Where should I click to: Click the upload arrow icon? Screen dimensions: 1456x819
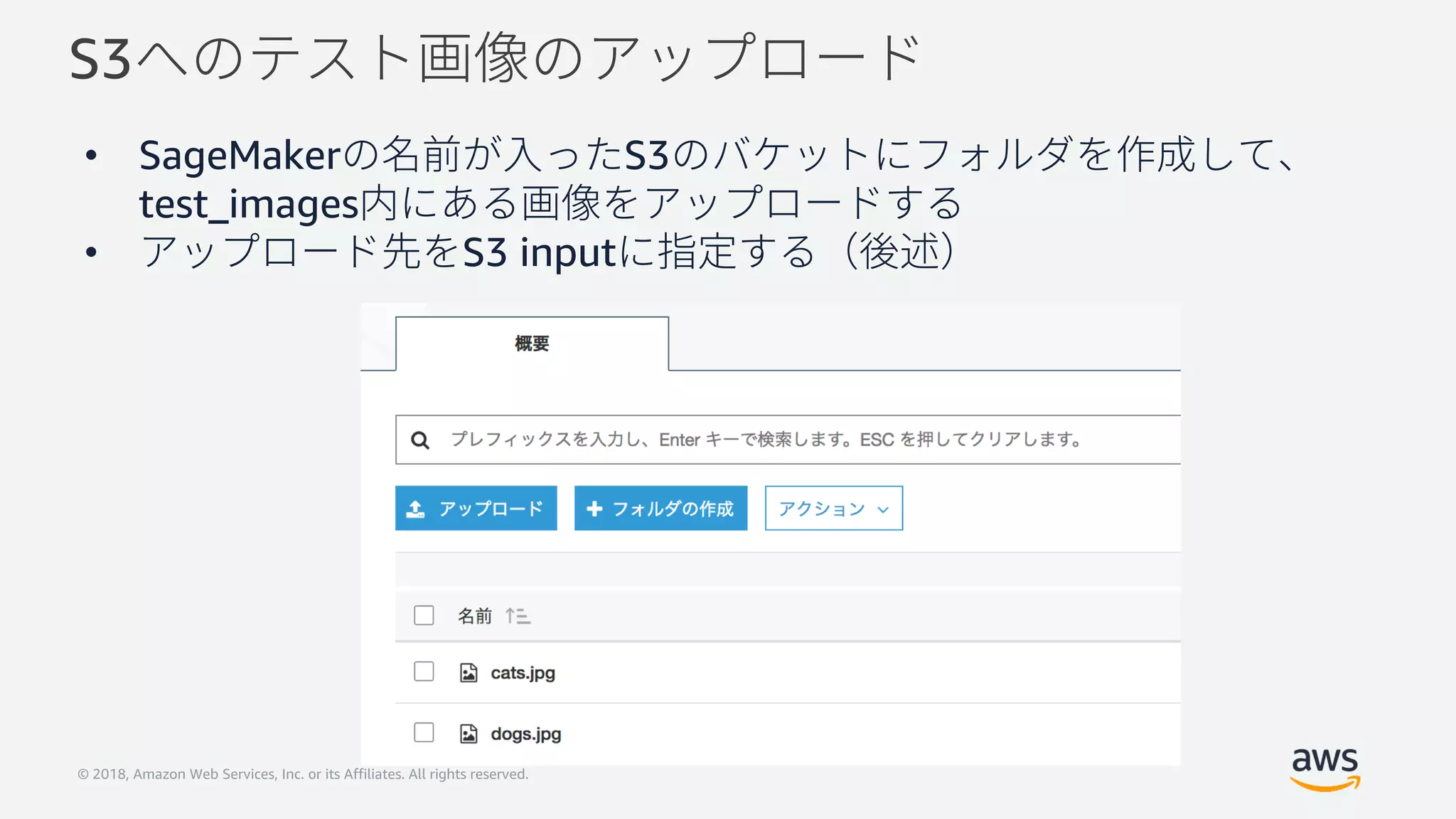(x=415, y=509)
